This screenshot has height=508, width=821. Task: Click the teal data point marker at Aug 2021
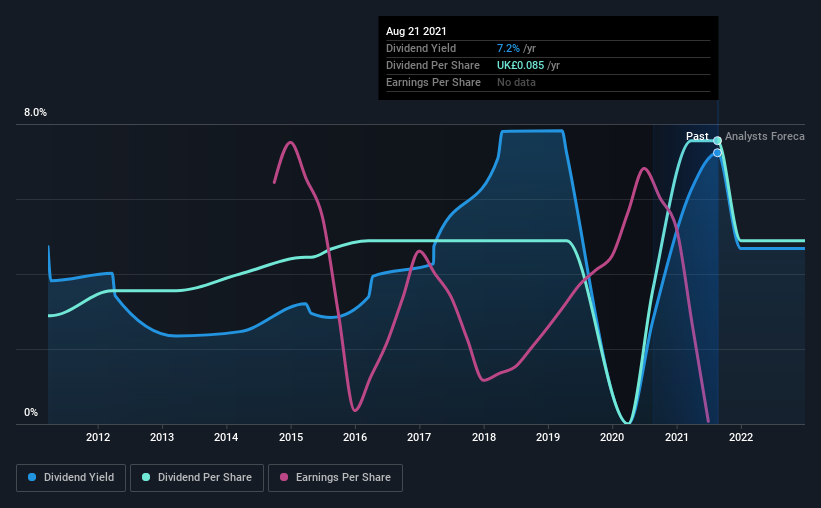click(x=717, y=140)
